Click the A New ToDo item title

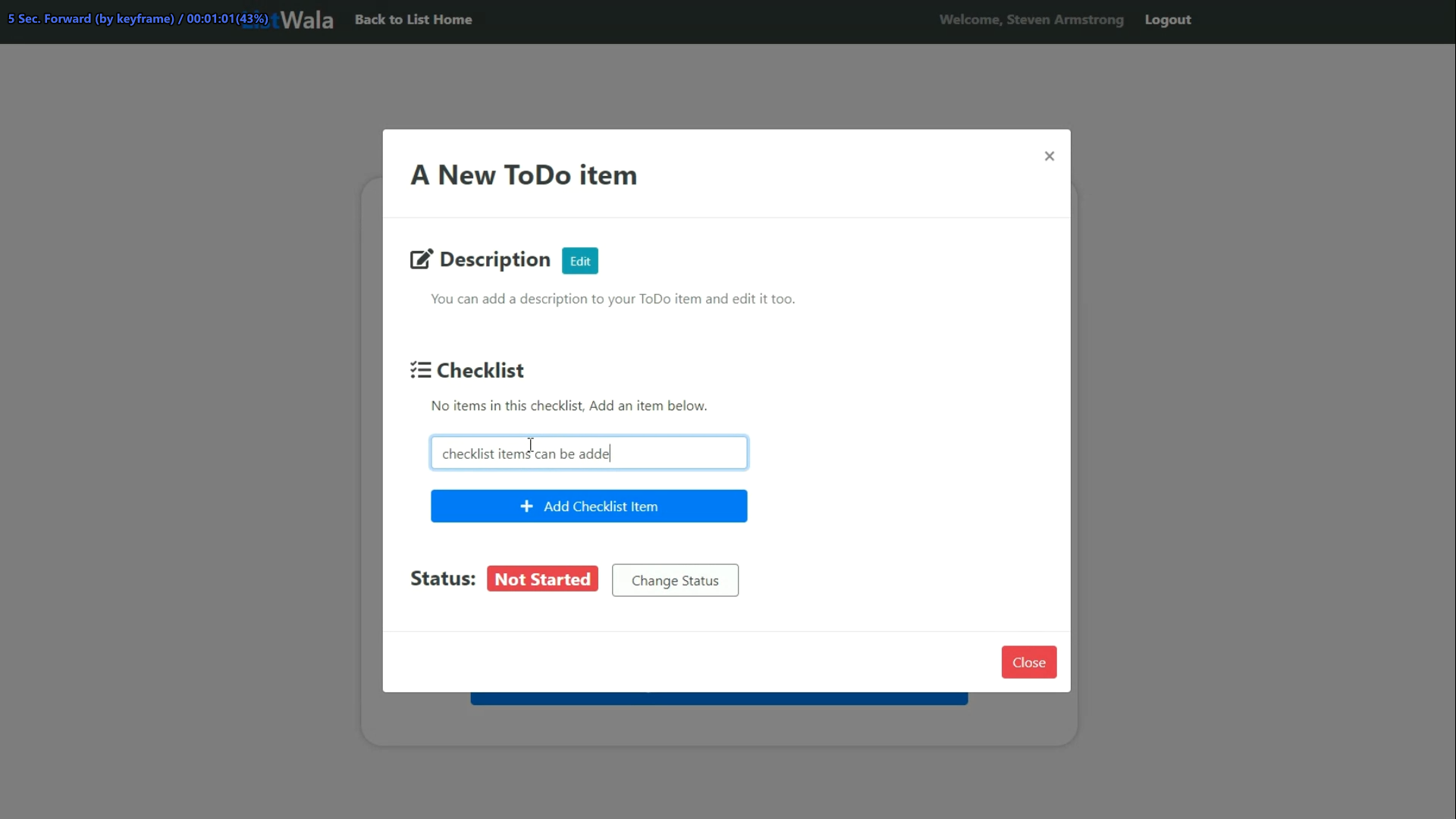(523, 175)
